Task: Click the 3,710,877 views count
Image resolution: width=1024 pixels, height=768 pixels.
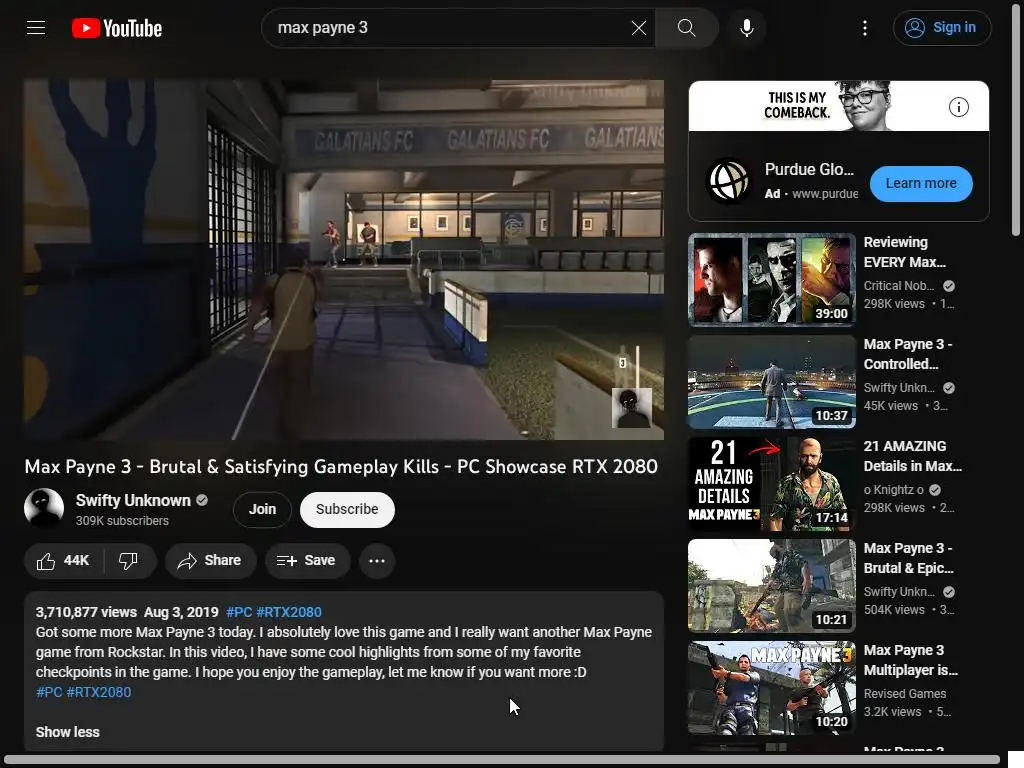Action: tap(86, 612)
